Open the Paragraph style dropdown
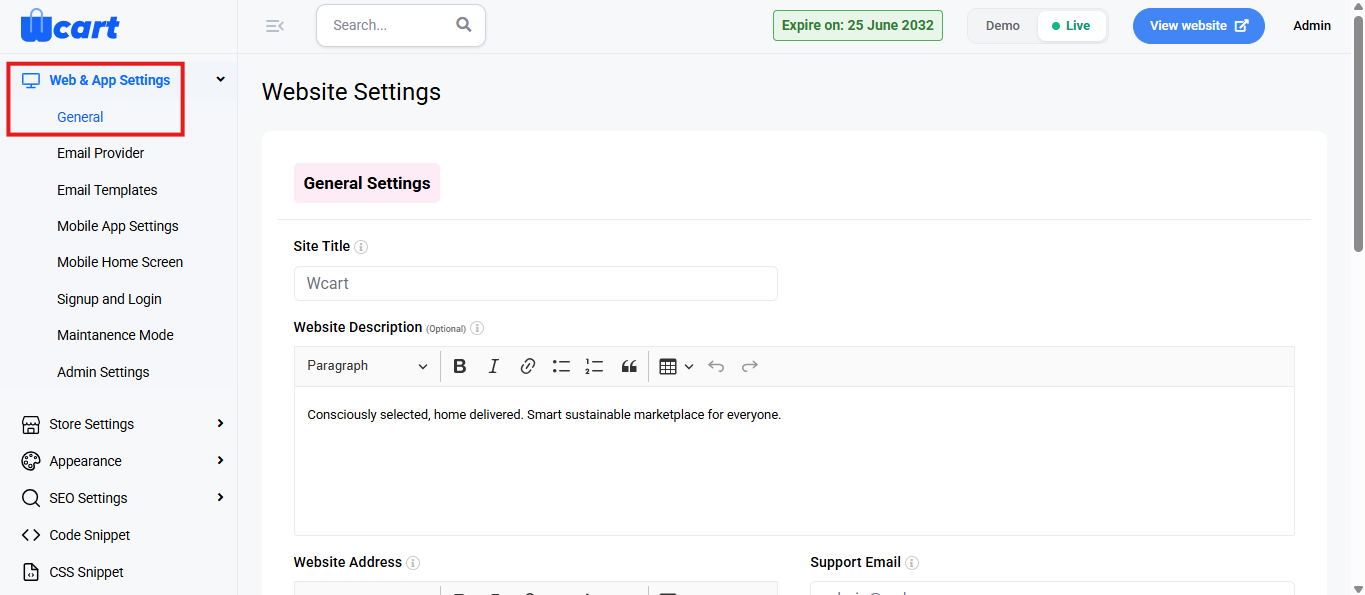 367,366
